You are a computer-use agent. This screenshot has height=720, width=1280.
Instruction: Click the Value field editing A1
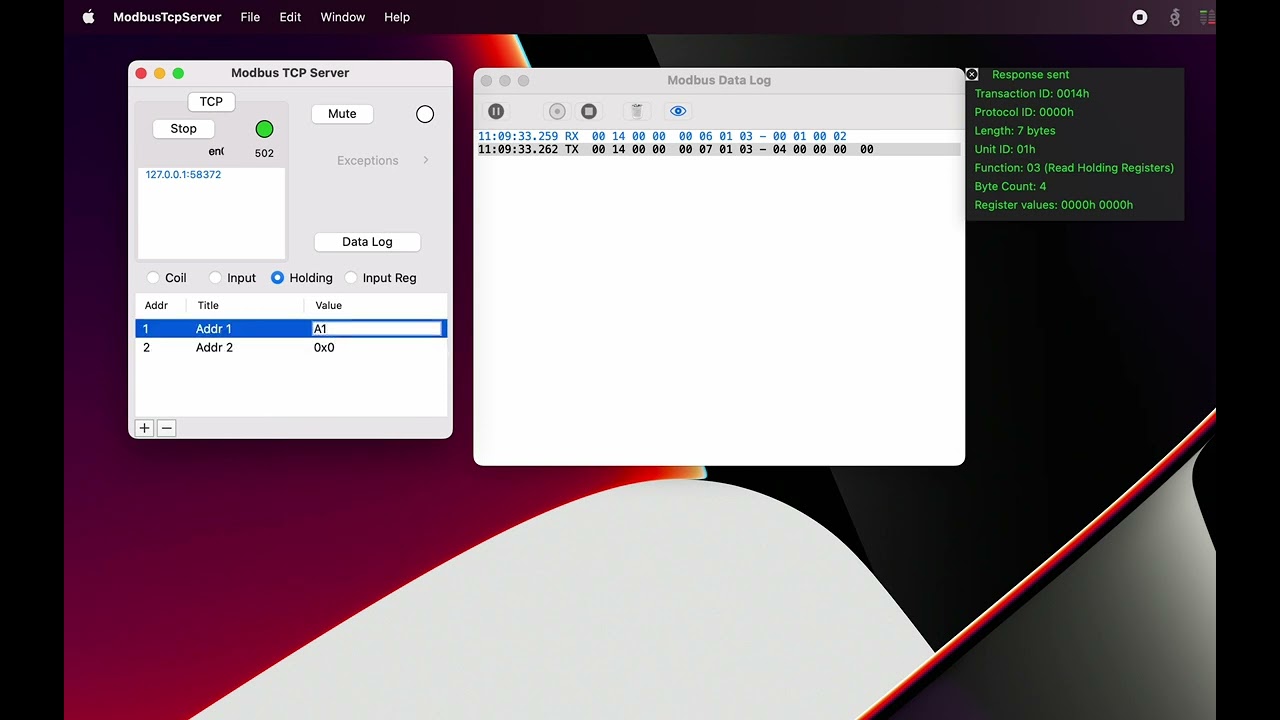coord(377,329)
